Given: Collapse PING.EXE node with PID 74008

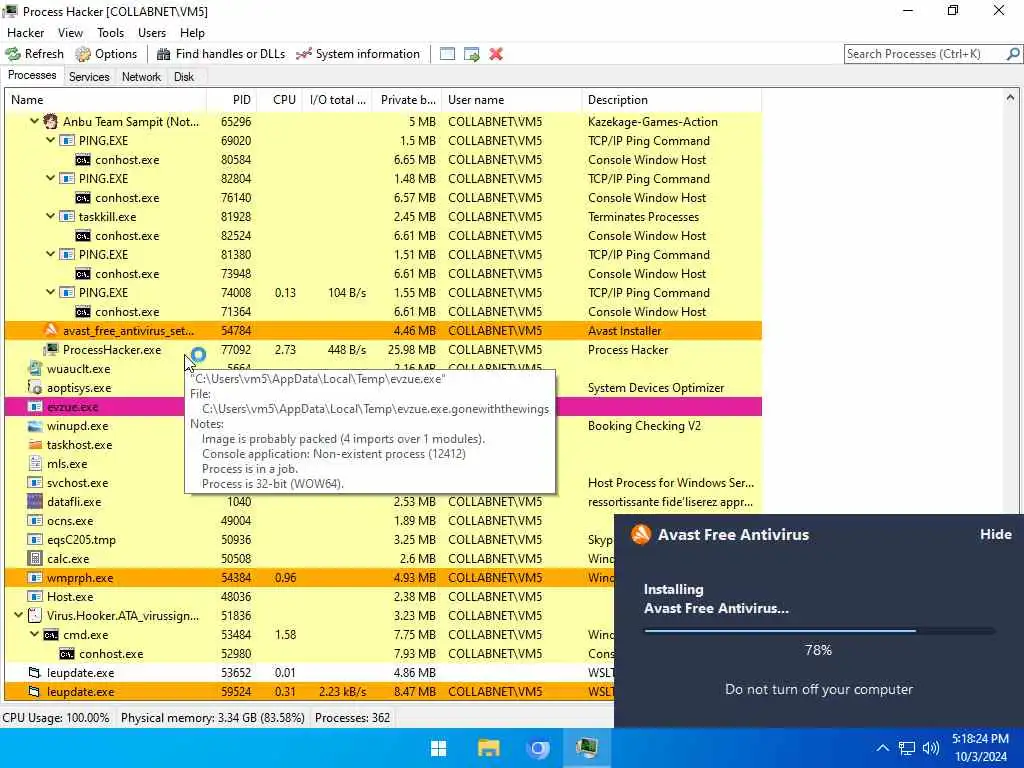Looking at the screenshot, I should coord(50,292).
